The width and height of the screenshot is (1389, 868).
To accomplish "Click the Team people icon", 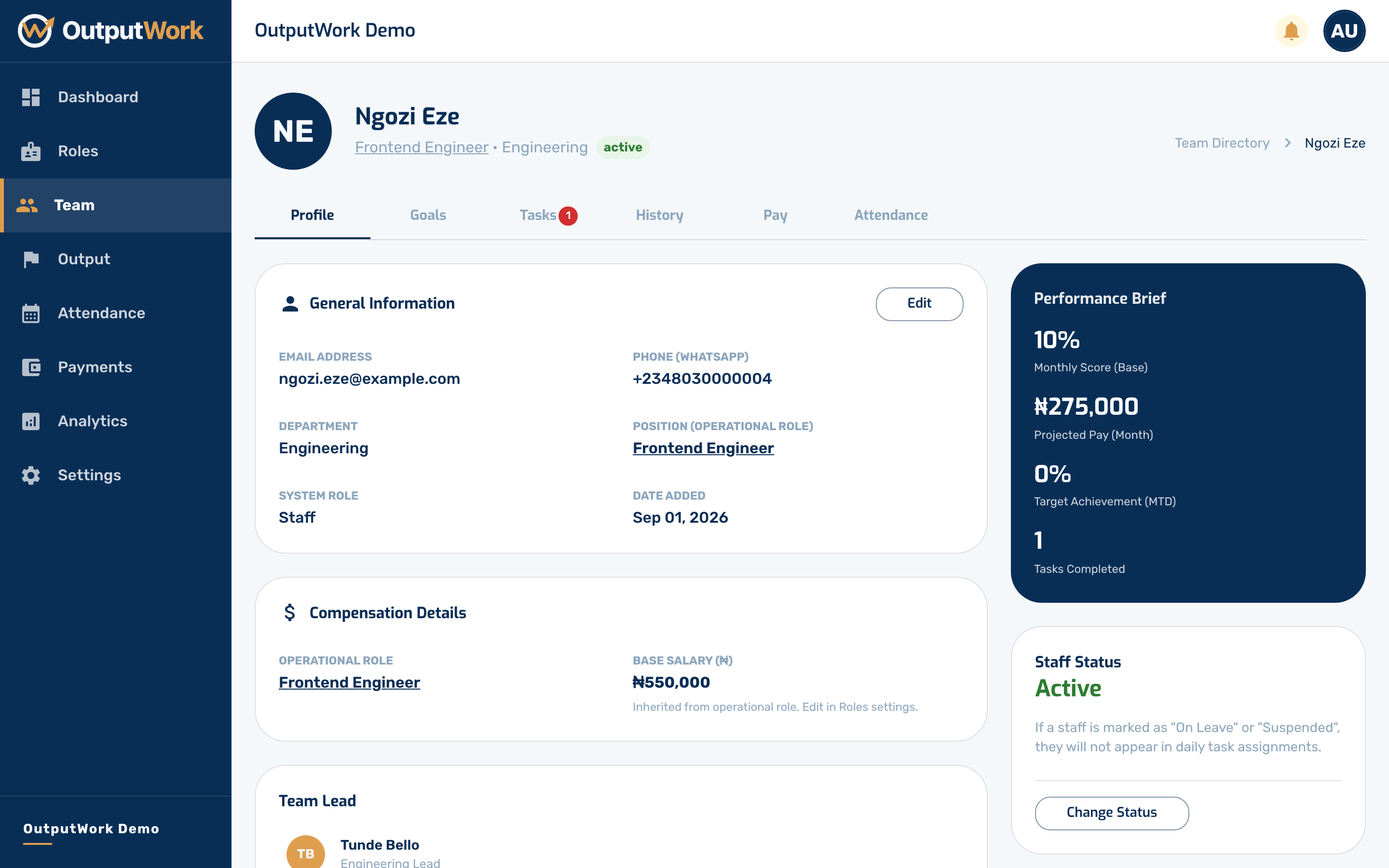I will 27,205.
